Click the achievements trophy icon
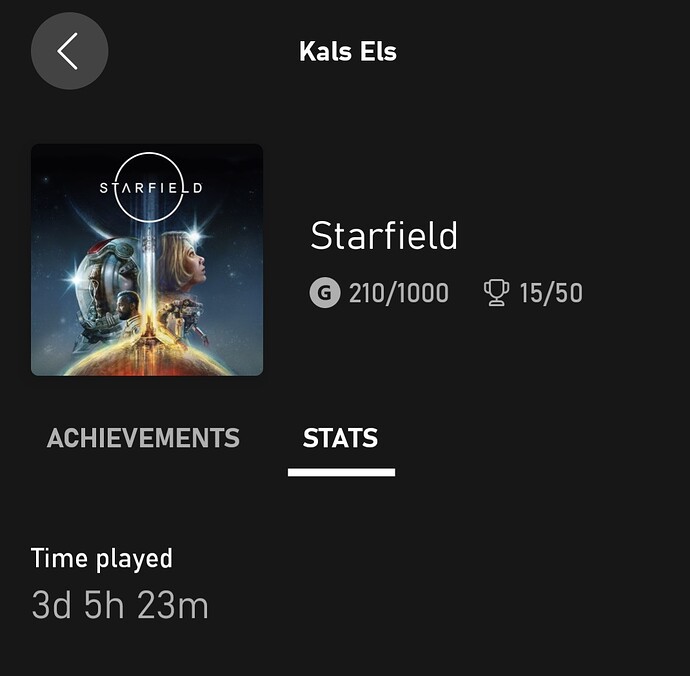 click(496, 293)
